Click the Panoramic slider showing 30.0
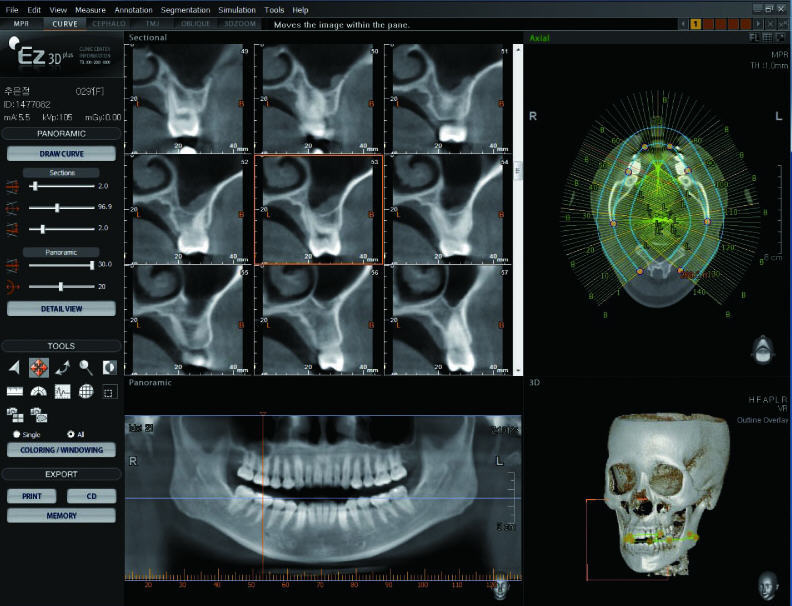 (x=62, y=265)
